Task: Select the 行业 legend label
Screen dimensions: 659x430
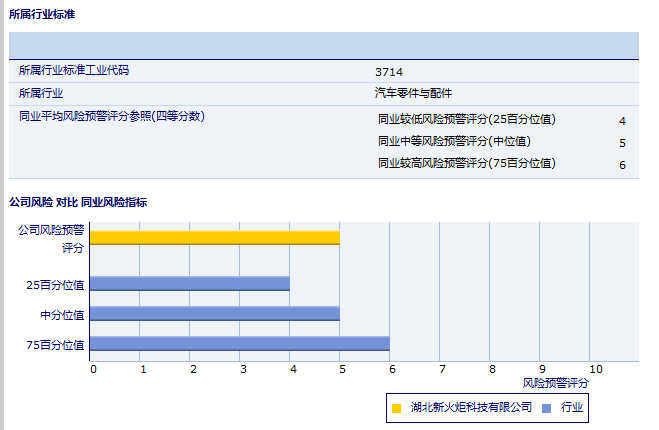Action: [x=572, y=408]
